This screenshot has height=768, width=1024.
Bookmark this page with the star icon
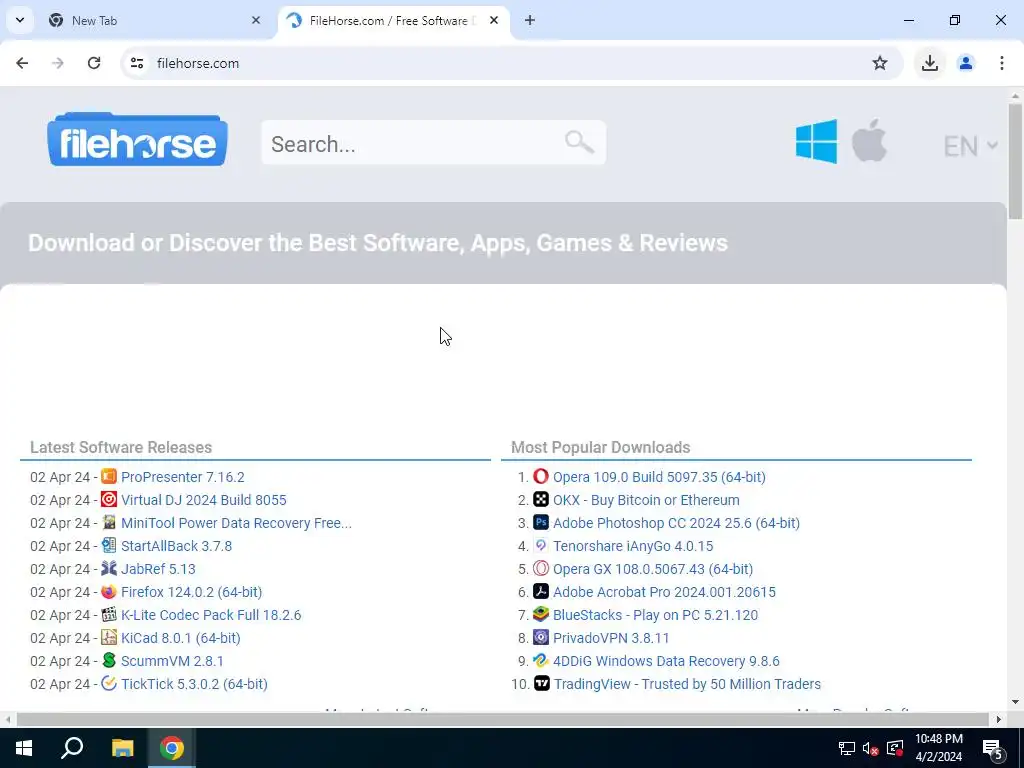(880, 63)
